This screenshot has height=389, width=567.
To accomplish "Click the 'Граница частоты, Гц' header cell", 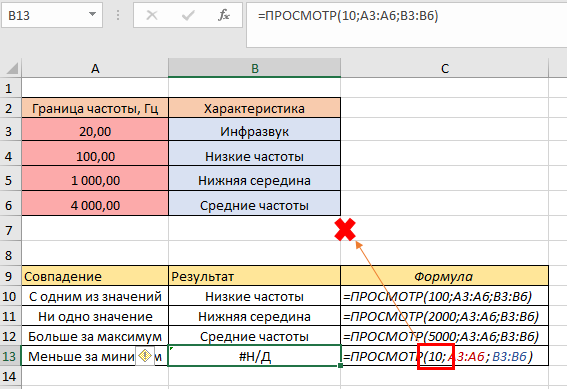I will click(95, 108).
